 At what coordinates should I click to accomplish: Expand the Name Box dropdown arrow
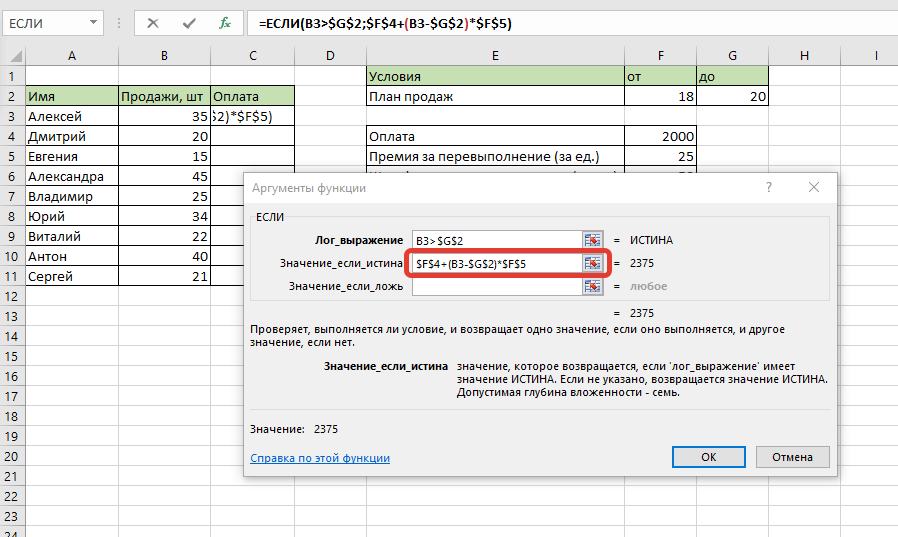(x=93, y=23)
